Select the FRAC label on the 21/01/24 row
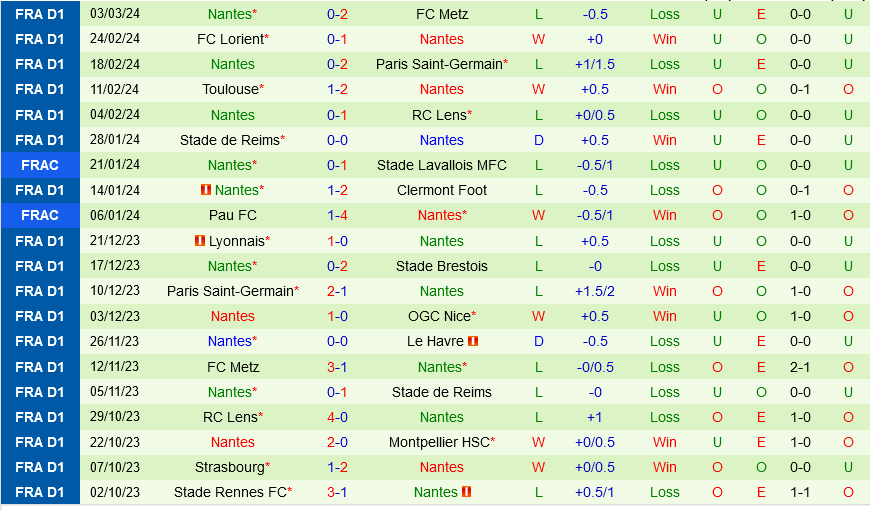Screen dimensions: 870x511 [x=40, y=165]
